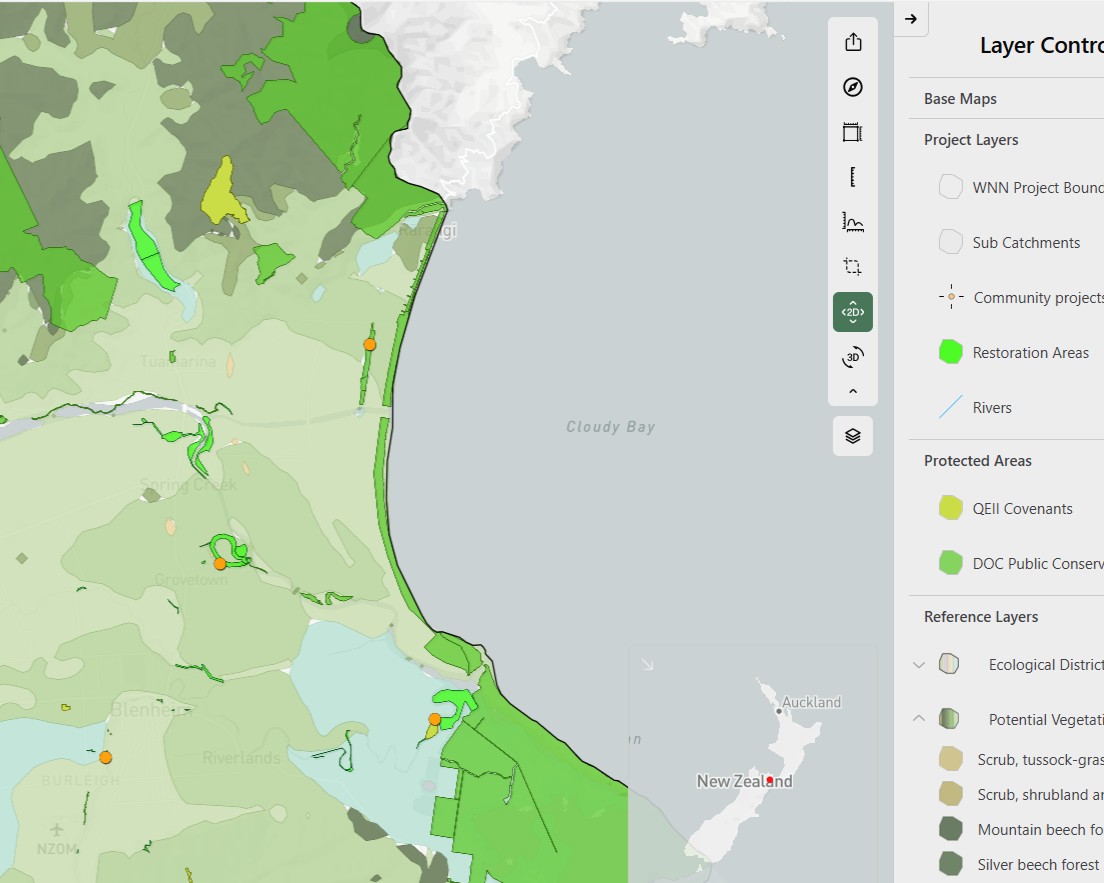The width and height of the screenshot is (1104, 883).
Task: Click the orange project marker north of Riverlands
Action: click(x=434, y=719)
